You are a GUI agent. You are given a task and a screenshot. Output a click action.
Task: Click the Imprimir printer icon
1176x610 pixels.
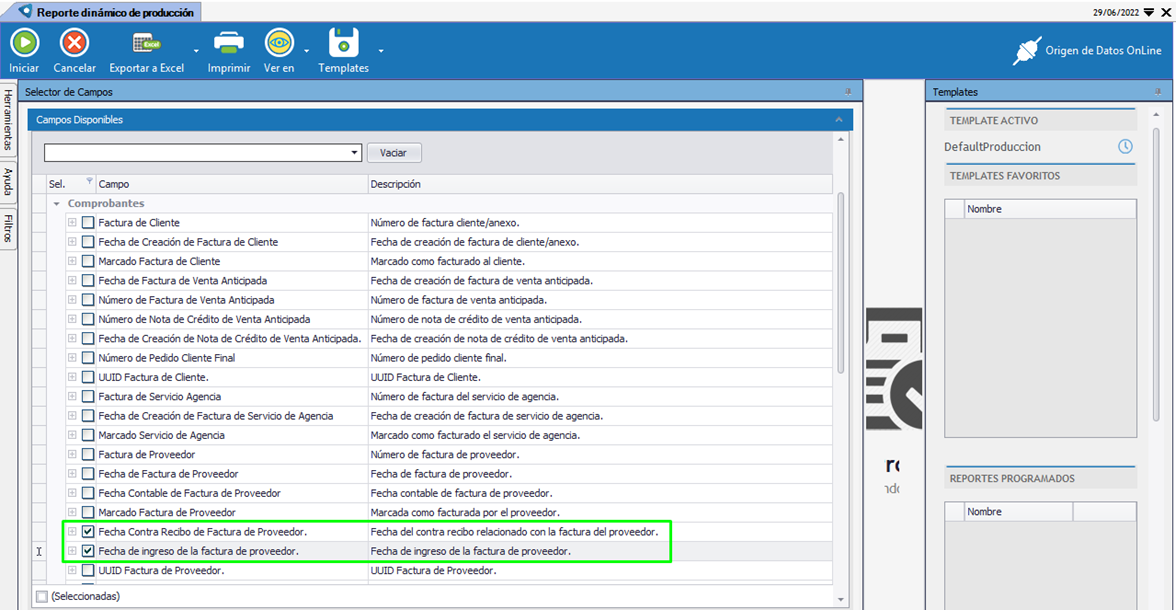click(x=229, y=43)
